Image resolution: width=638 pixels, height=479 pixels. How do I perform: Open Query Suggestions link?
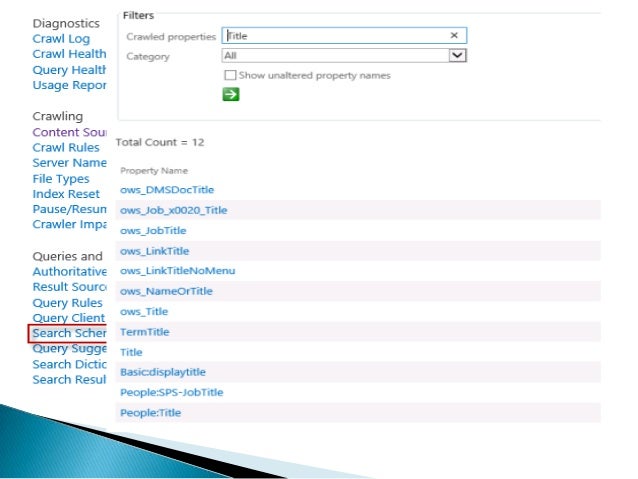click(x=69, y=349)
